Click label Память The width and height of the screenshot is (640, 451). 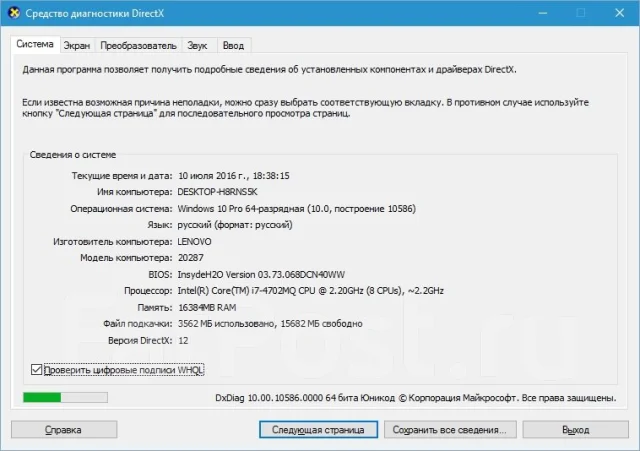pos(155,307)
